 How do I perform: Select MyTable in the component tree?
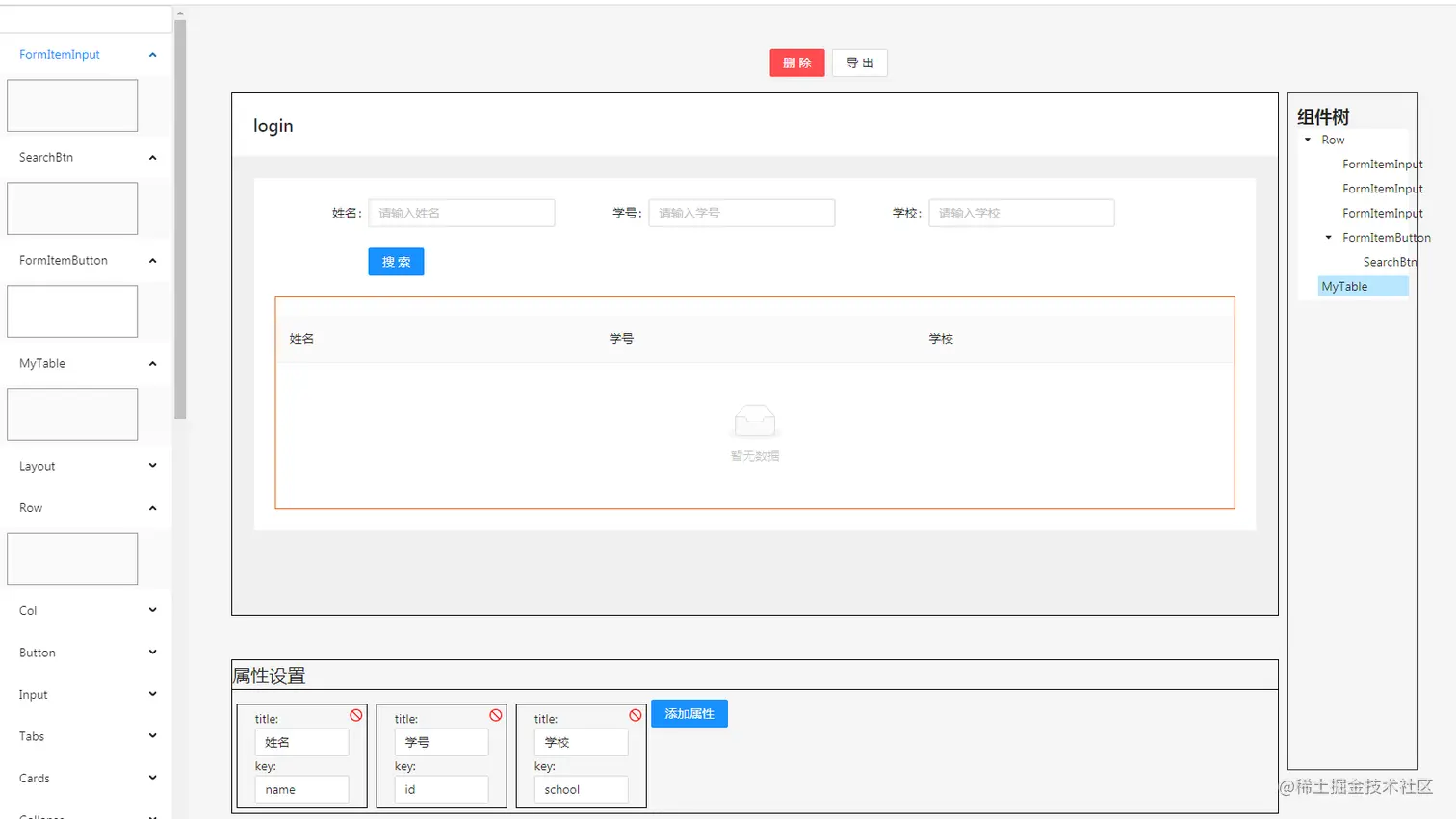[1363, 287]
